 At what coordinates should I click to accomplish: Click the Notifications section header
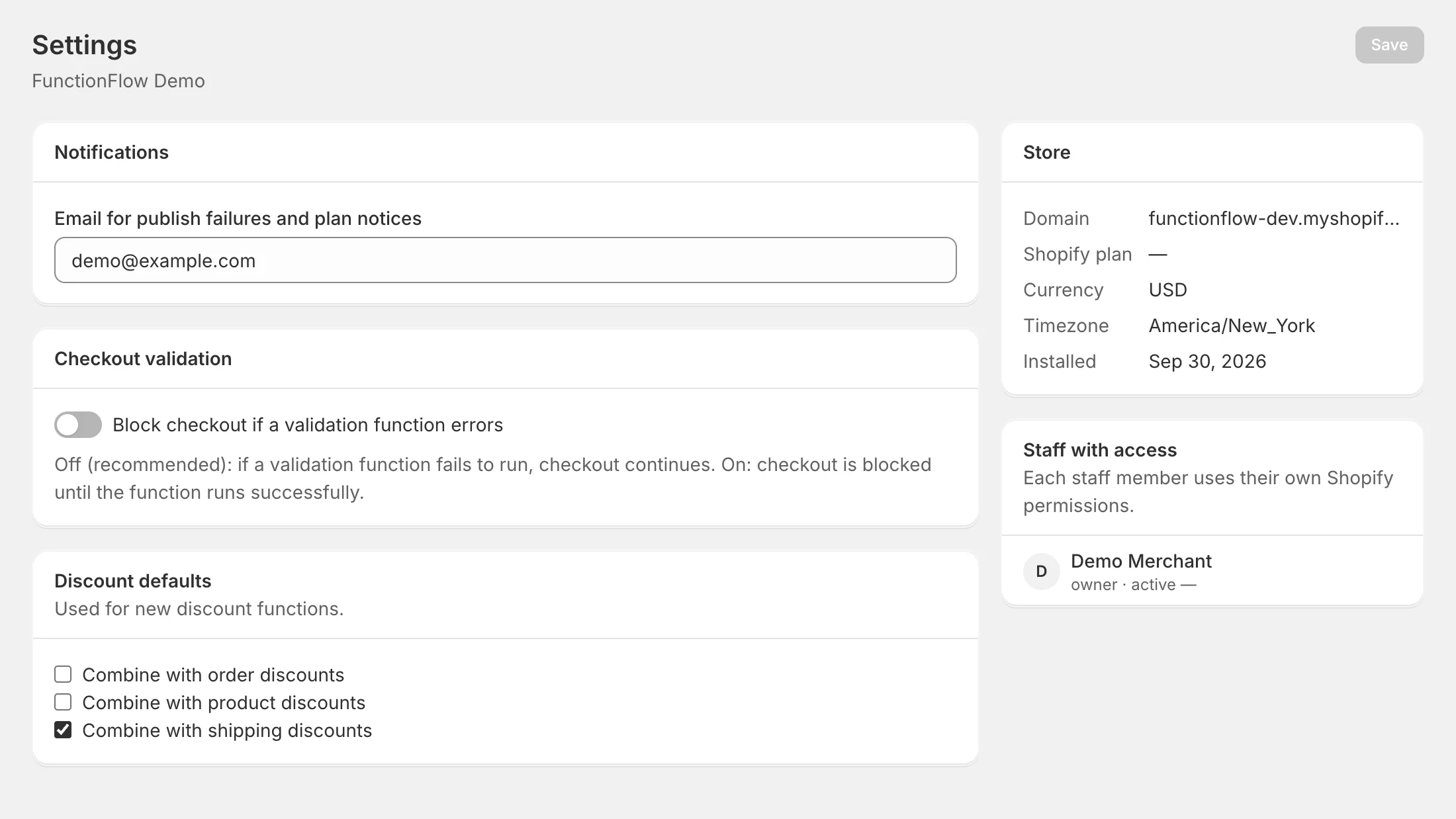pos(111,152)
